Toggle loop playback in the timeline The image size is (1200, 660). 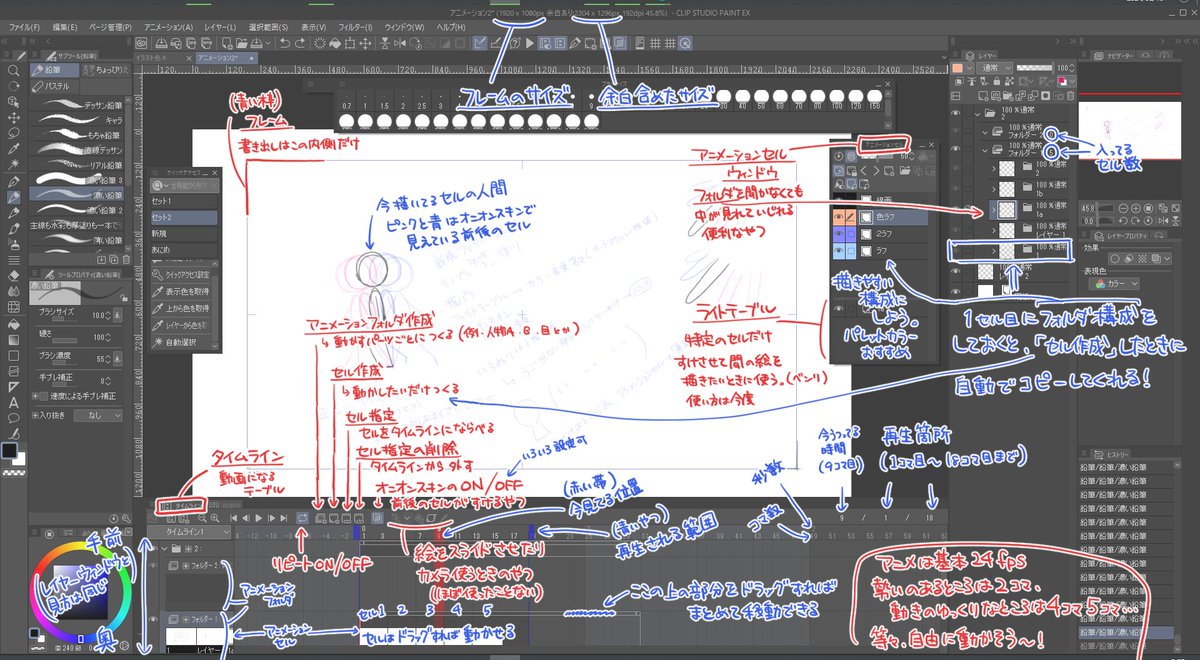[x=302, y=518]
